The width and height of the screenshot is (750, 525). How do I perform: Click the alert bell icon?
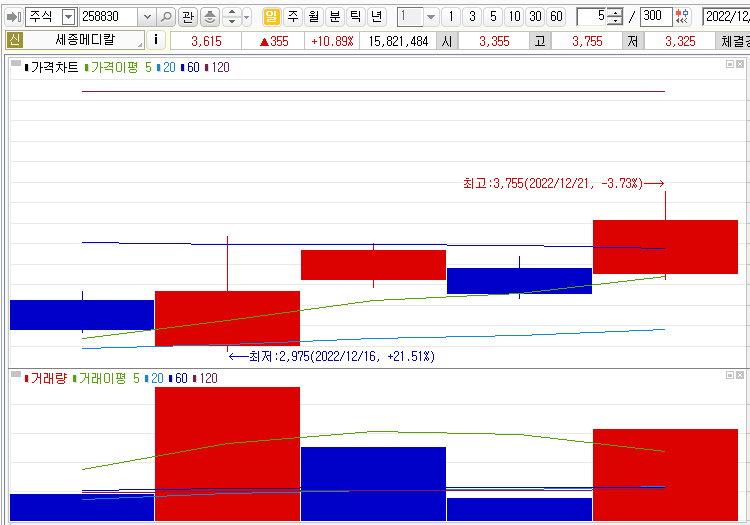coord(210,17)
